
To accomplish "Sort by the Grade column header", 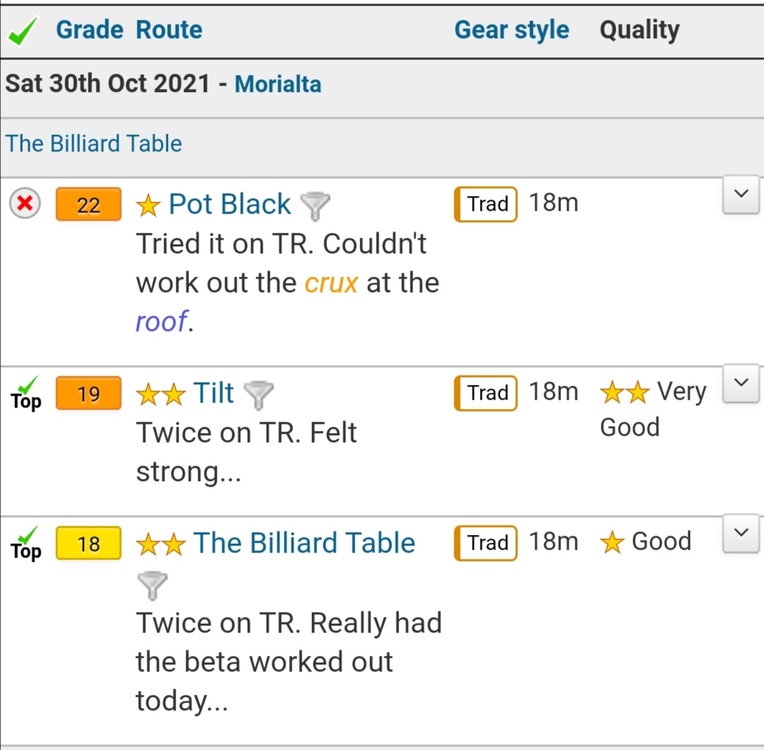I will [x=89, y=30].
